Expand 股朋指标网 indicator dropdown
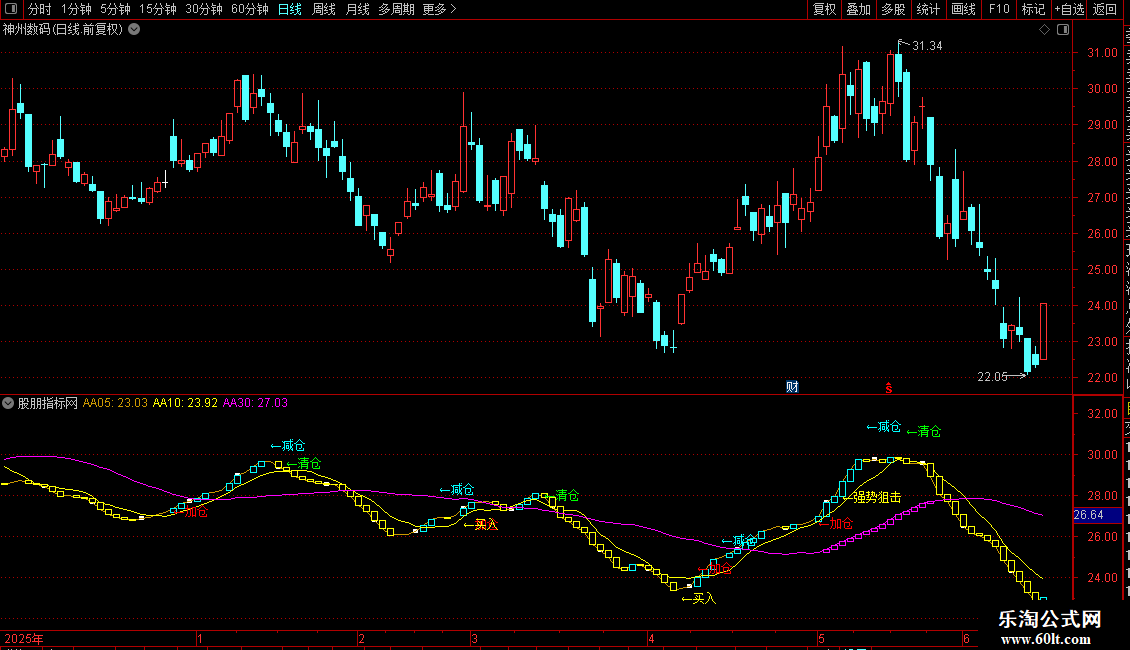 click(x=8, y=403)
